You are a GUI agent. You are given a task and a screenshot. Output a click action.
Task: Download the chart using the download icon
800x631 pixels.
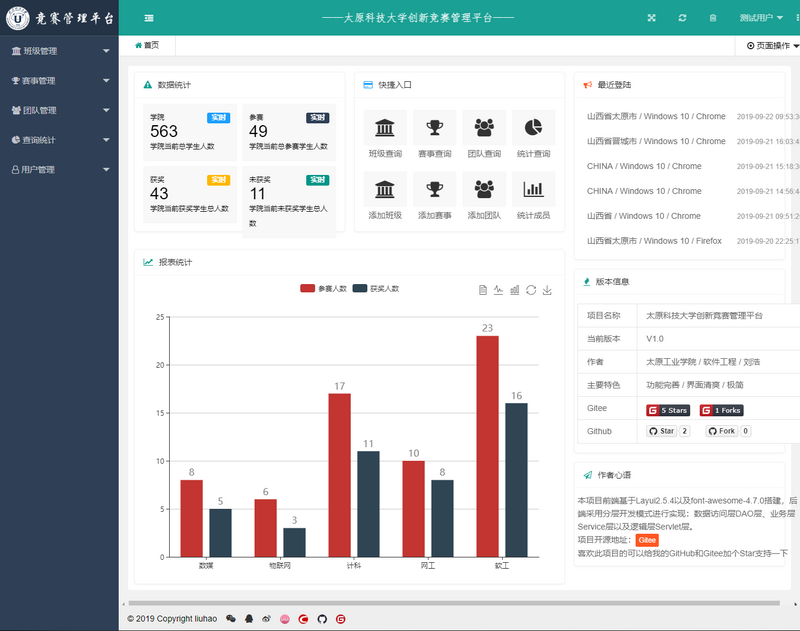click(547, 290)
